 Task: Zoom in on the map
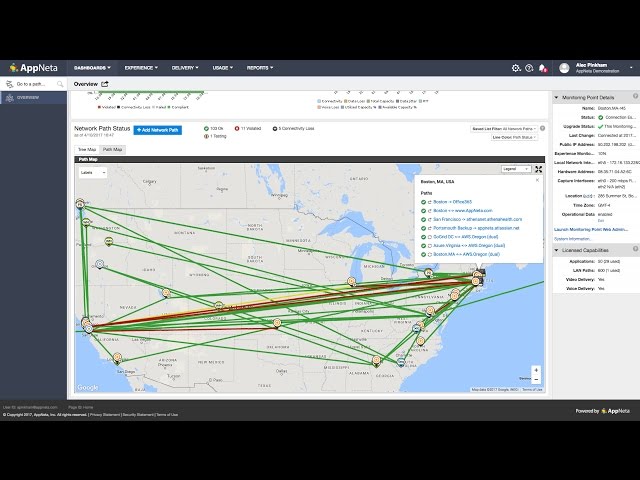(536, 370)
